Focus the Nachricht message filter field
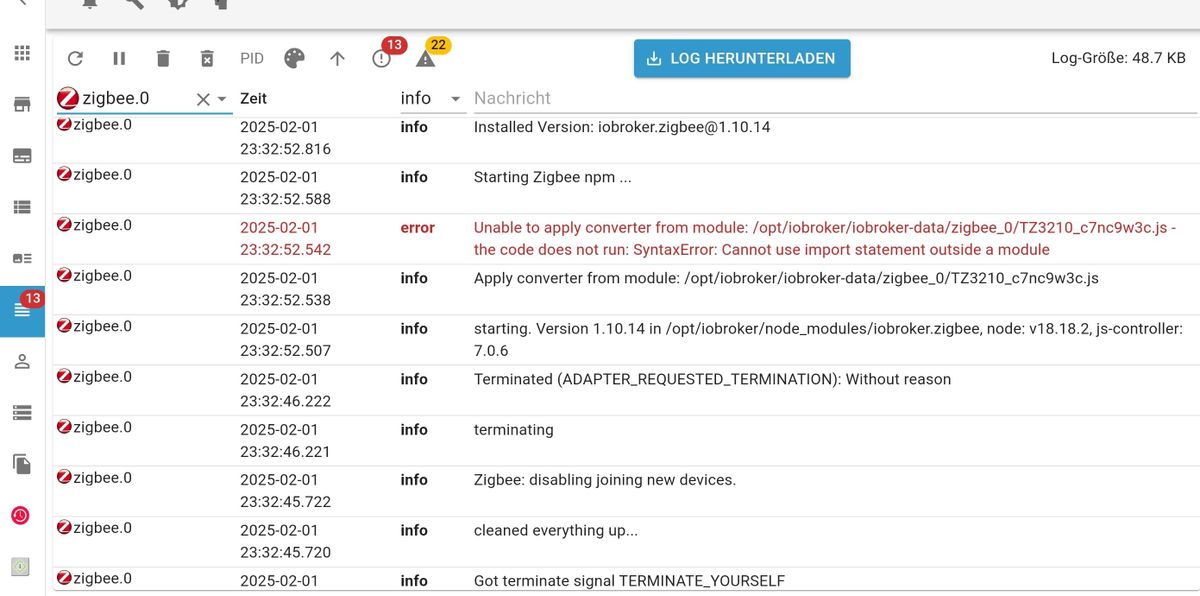Viewport: 1200px width, 596px height. pos(834,98)
